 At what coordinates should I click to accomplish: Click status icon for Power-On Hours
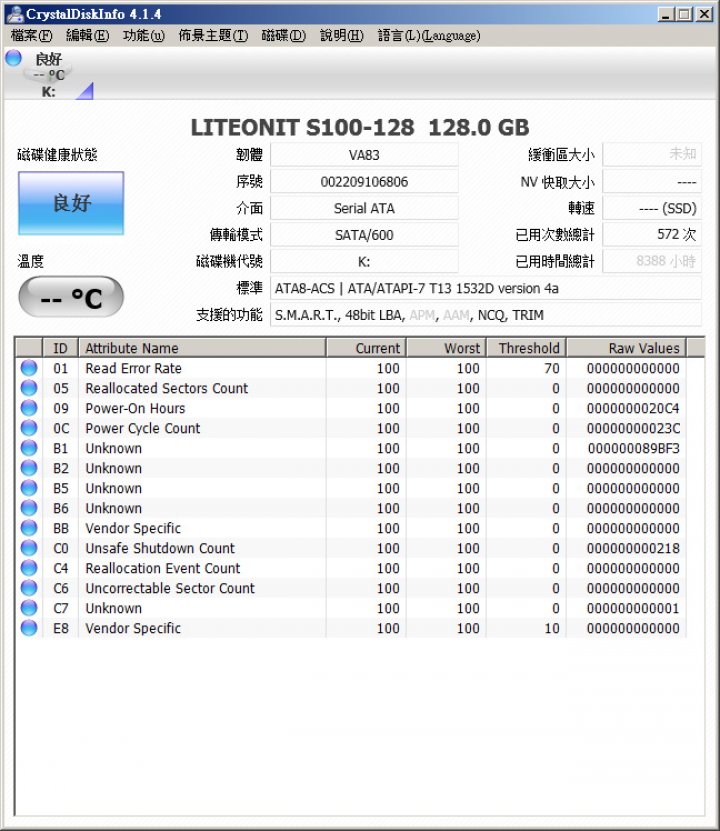point(29,408)
